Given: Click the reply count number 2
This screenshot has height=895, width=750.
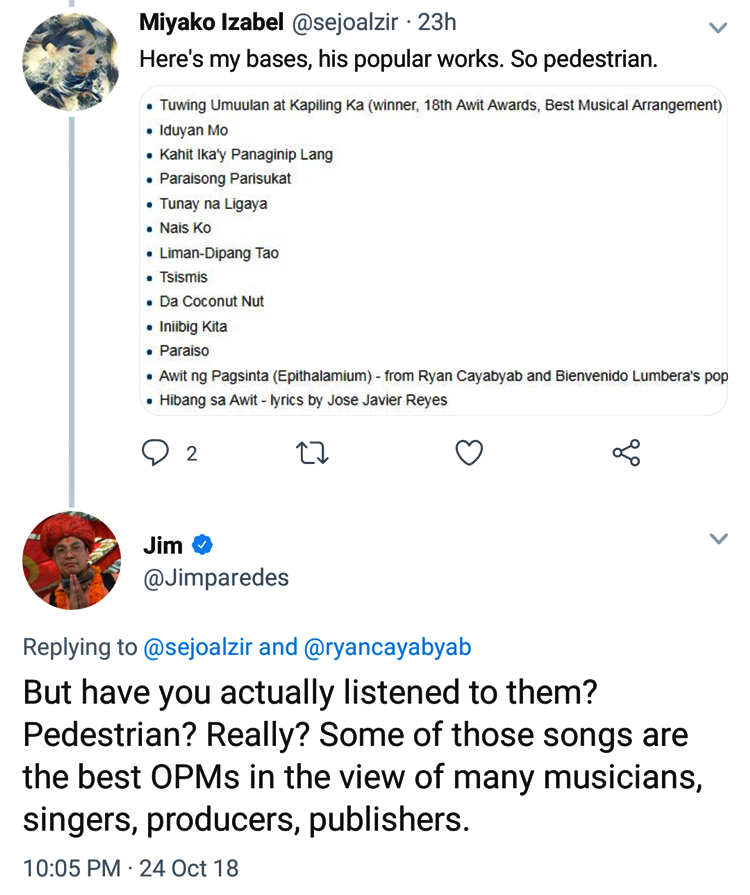Looking at the screenshot, I should click(x=192, y=454).
